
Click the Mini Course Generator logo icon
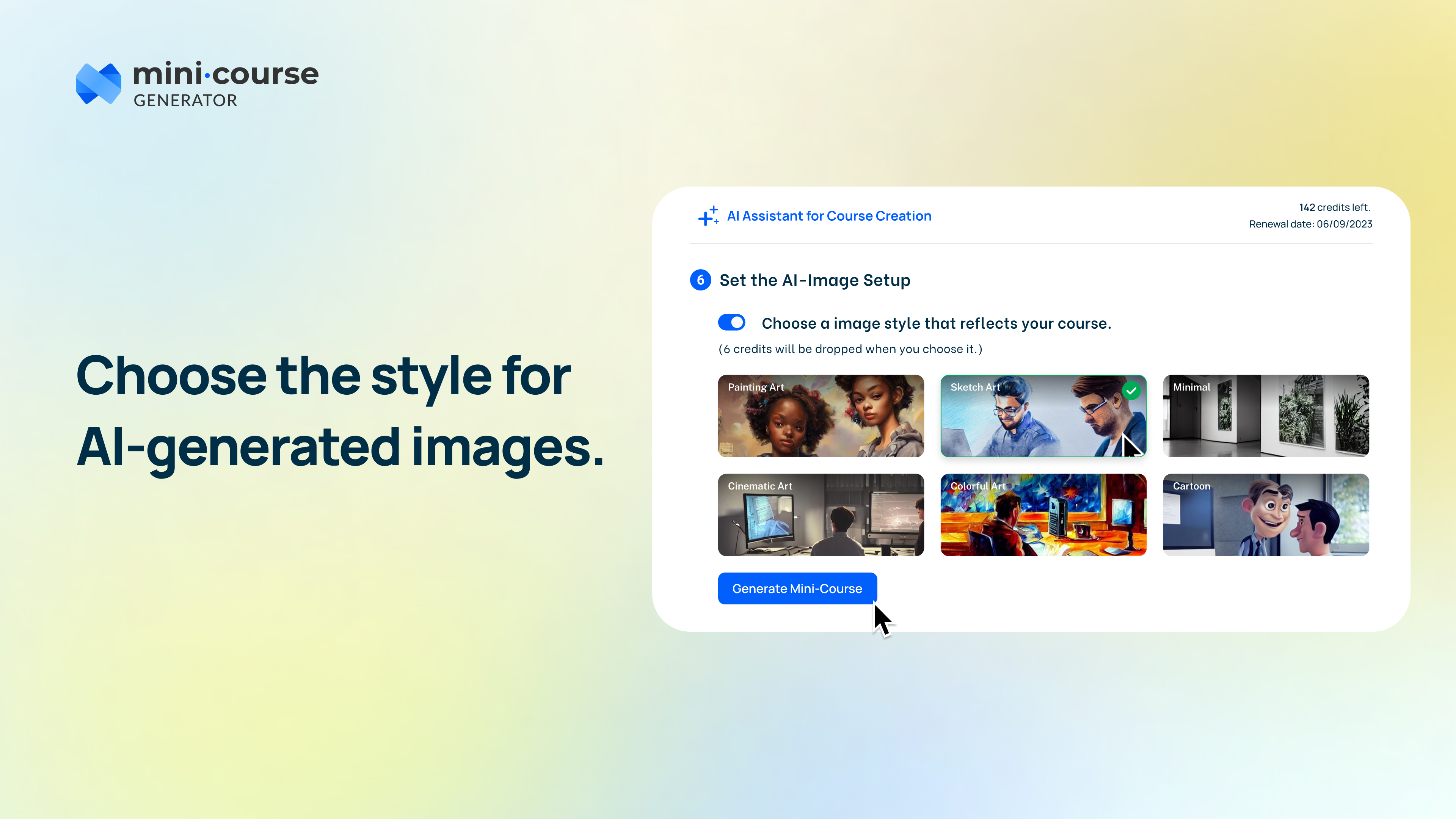98,84
